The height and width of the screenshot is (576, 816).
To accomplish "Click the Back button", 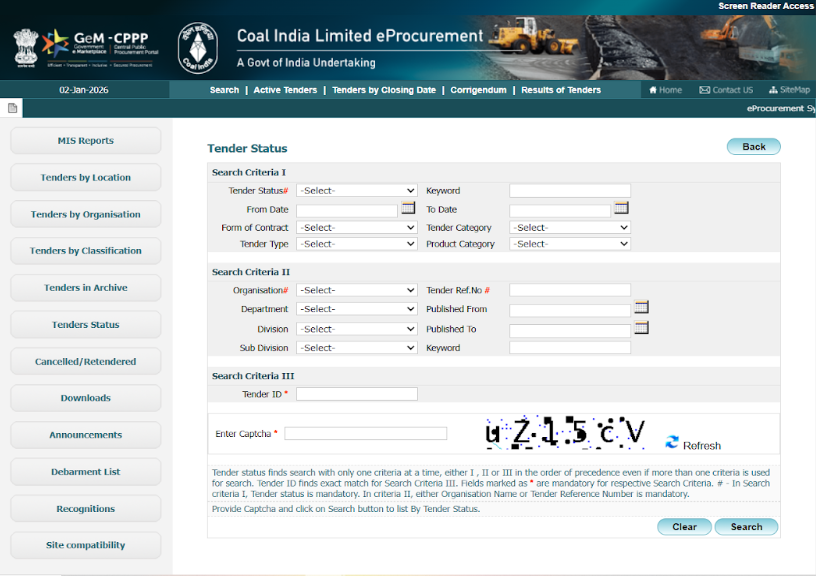I will pos(752,146).
